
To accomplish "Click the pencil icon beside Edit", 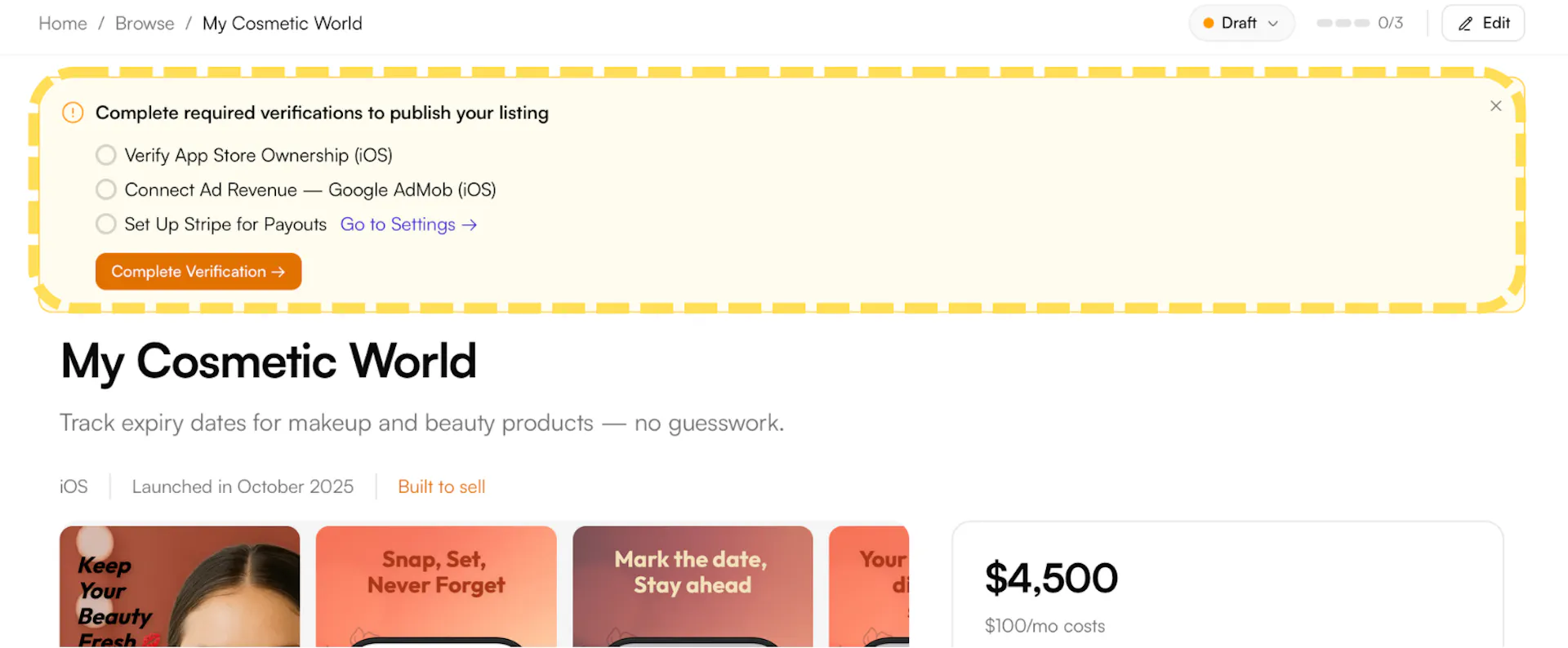I will (x=1466, y=24).
